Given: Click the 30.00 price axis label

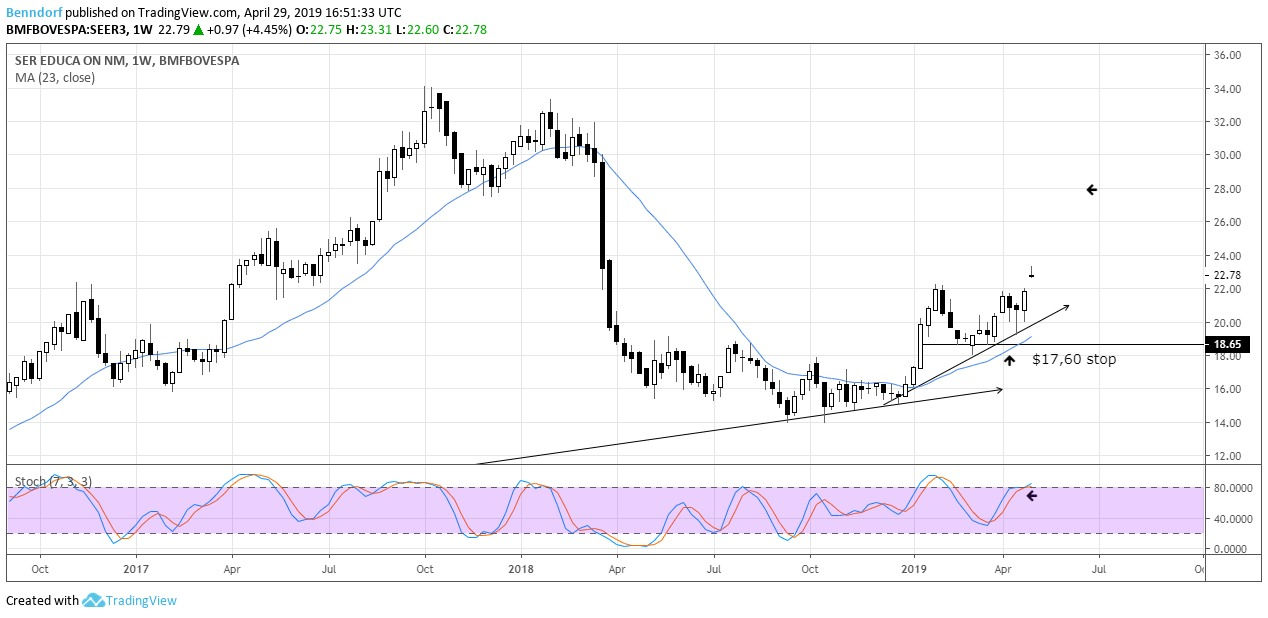Looking at the screenshot, I should [x=1229, y=156].
